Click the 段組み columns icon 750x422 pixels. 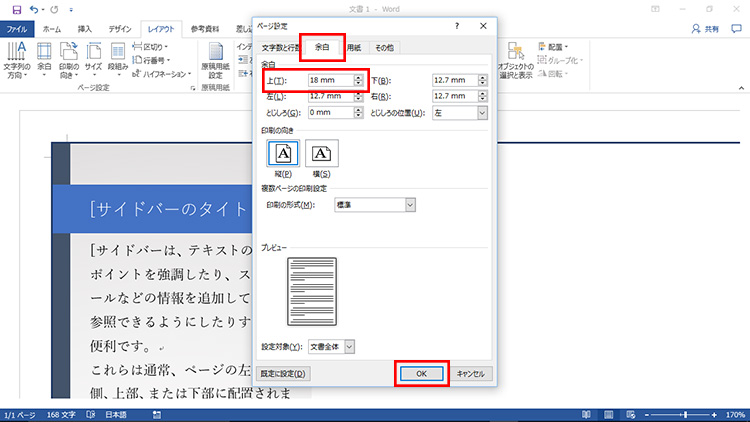pyautogui.click(x=118, y=59)
